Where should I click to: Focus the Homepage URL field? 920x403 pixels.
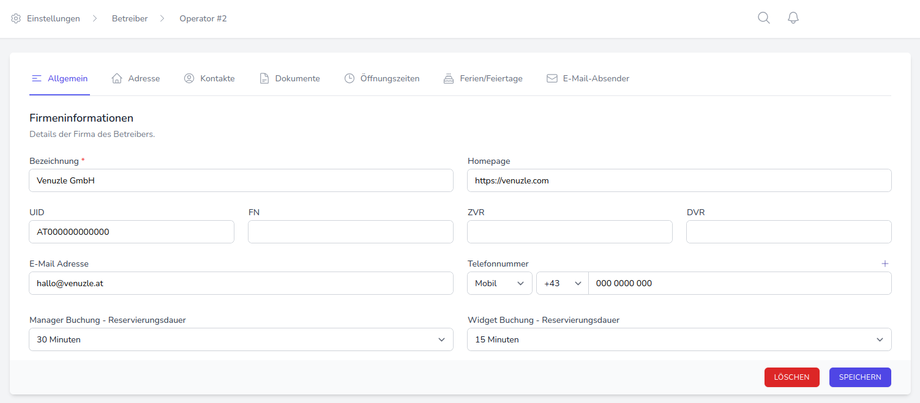[679, 181]
